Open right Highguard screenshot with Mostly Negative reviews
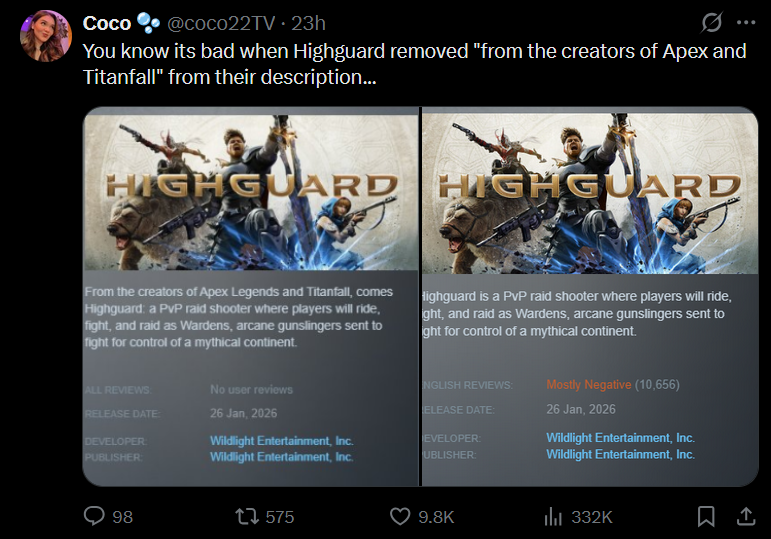Image resolution: width=771 pixels, height=539 pixels. 590,297
